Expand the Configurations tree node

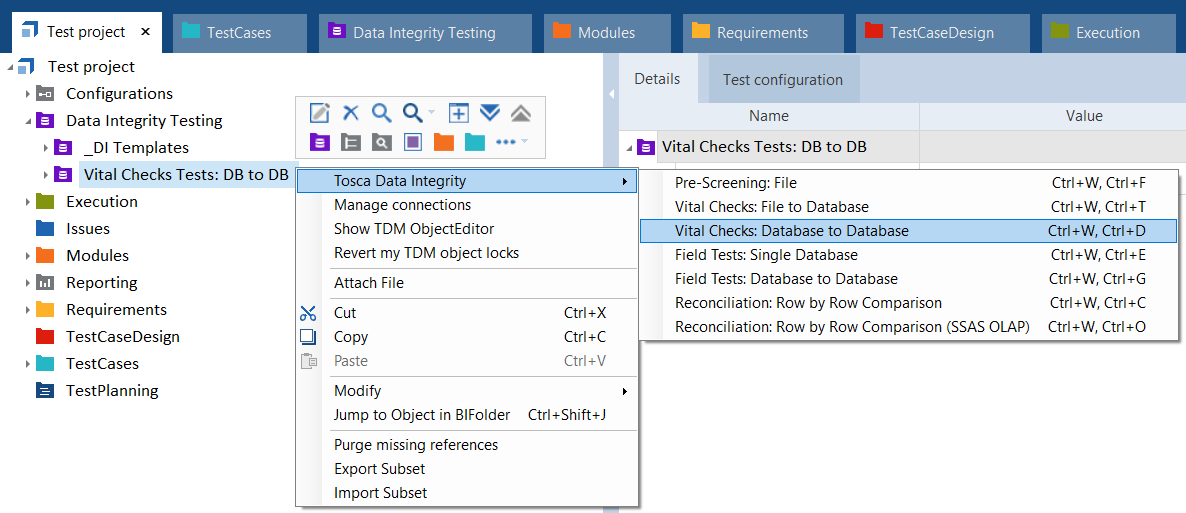pos(28,94)
